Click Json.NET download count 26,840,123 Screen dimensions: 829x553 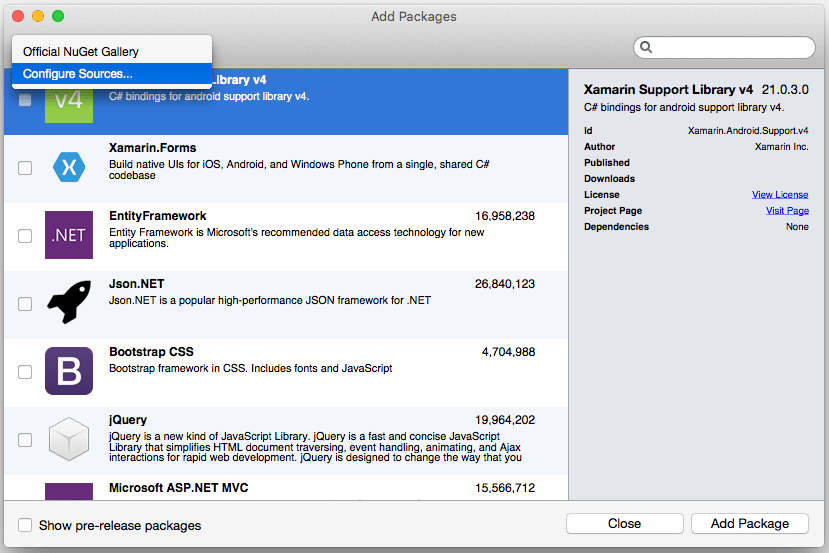pyautogui.click(x=505, y=284)
